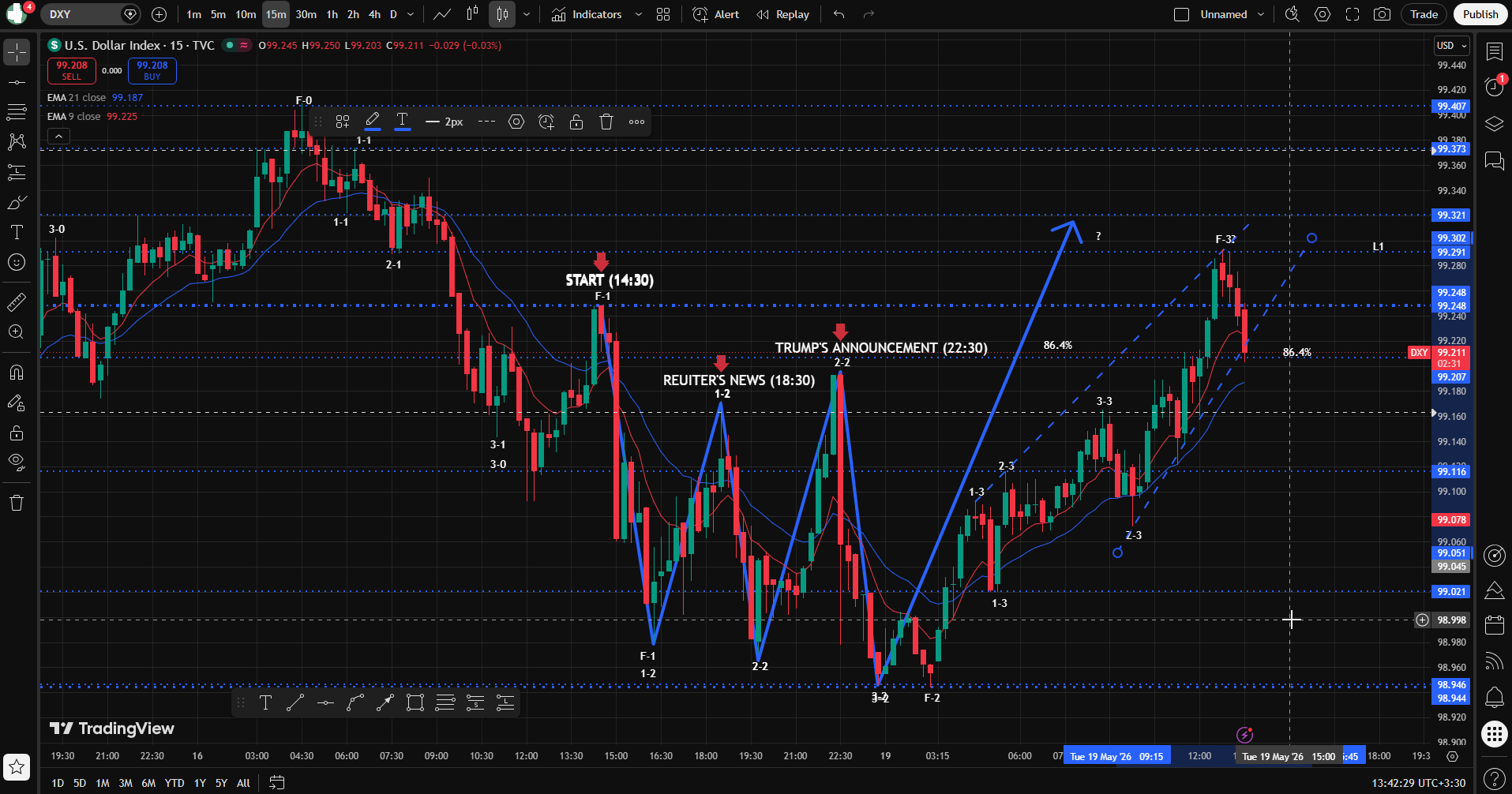Toggle lock on the selected drawing
The height and width of the screenshot is (794, 1512).
point(576,122)
